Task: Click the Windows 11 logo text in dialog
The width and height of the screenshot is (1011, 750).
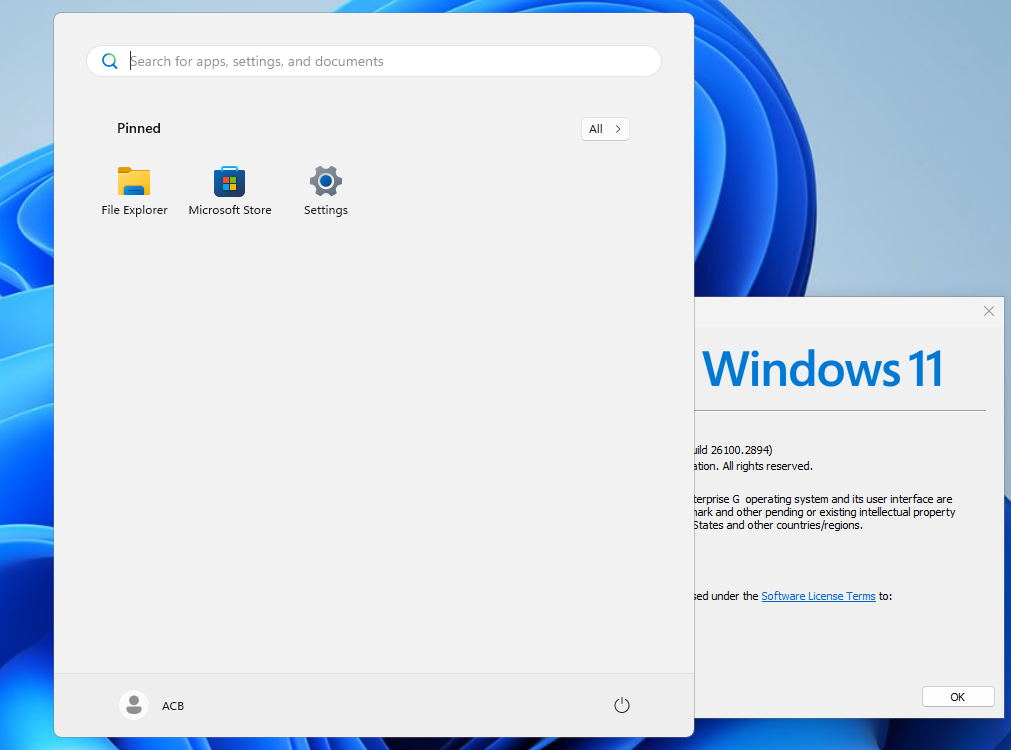Action: pos(823,369)
